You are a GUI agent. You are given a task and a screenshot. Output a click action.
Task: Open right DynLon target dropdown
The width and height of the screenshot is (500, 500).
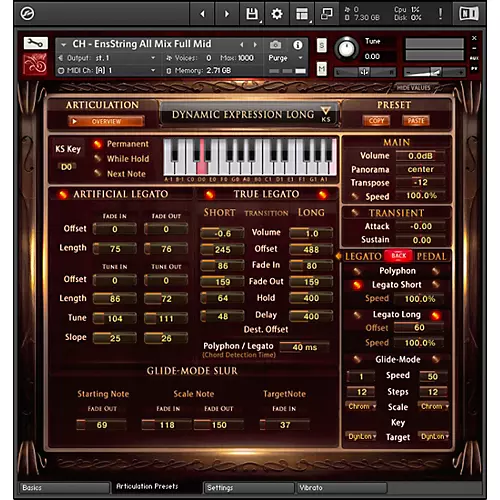point(434,436)
